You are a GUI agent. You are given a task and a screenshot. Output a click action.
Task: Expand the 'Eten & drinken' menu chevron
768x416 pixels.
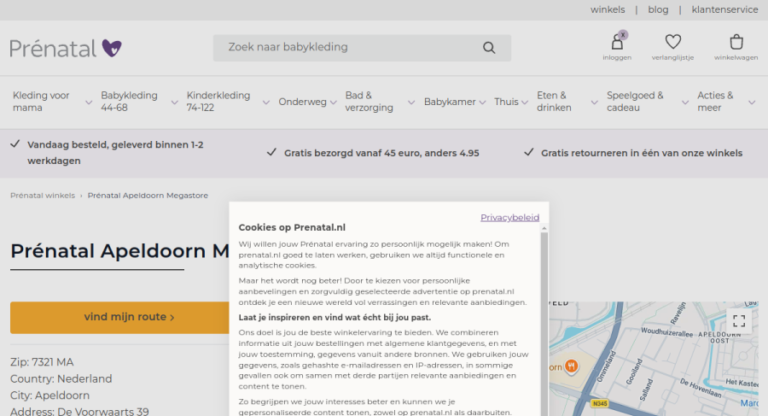594,102
